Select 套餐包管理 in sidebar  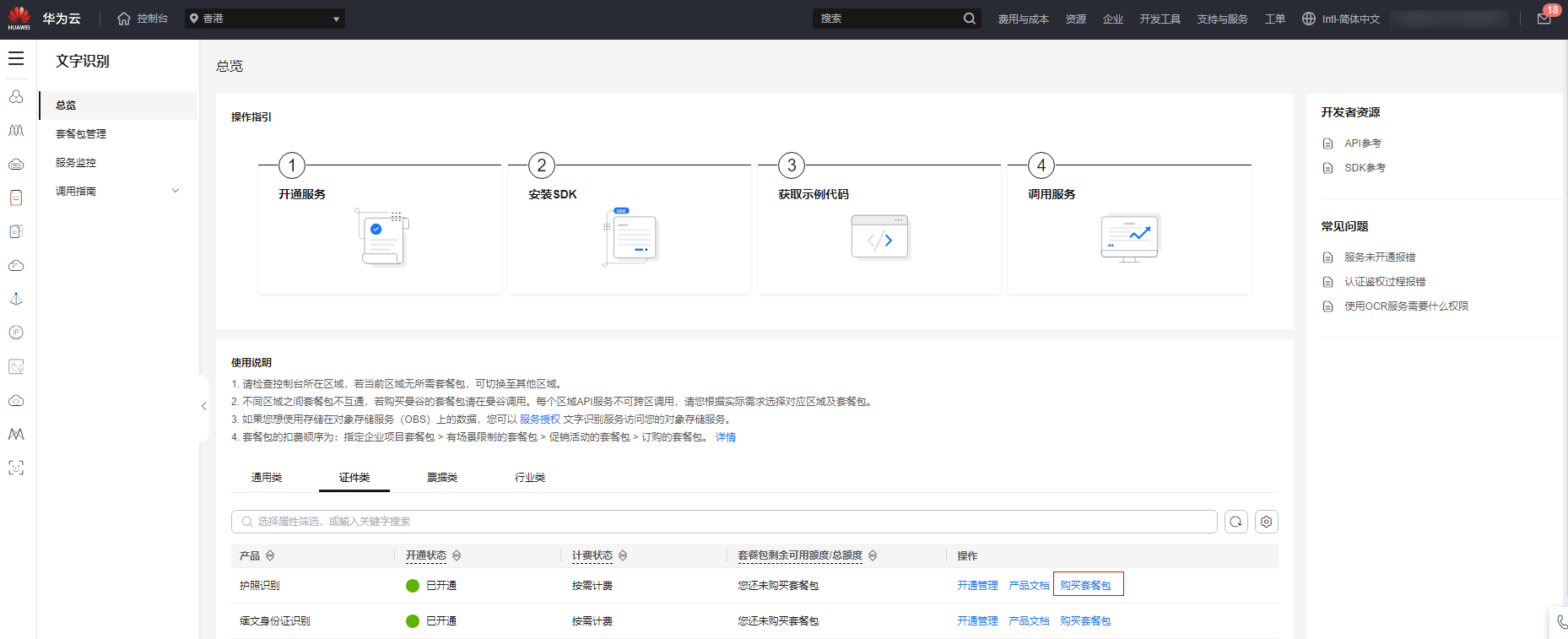81,134
